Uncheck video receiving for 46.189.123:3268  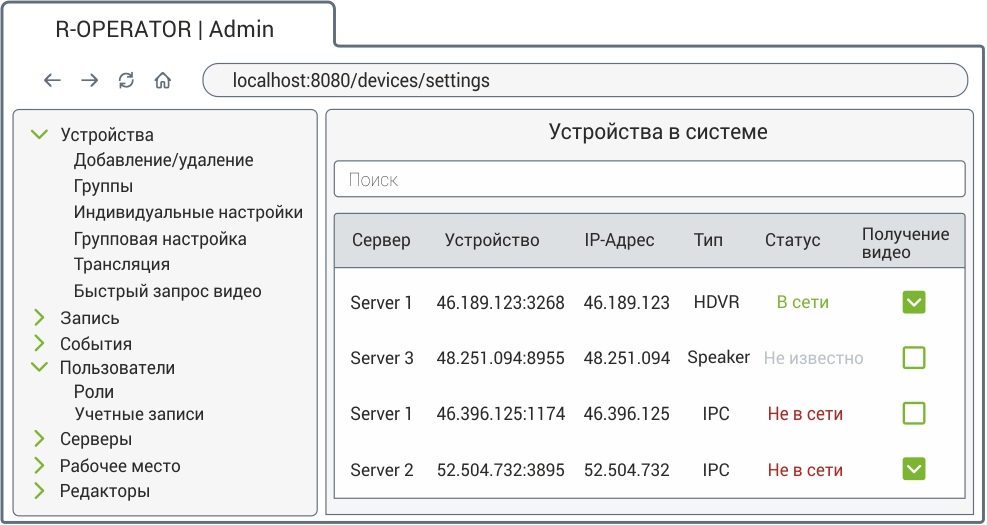pos(913,302)
